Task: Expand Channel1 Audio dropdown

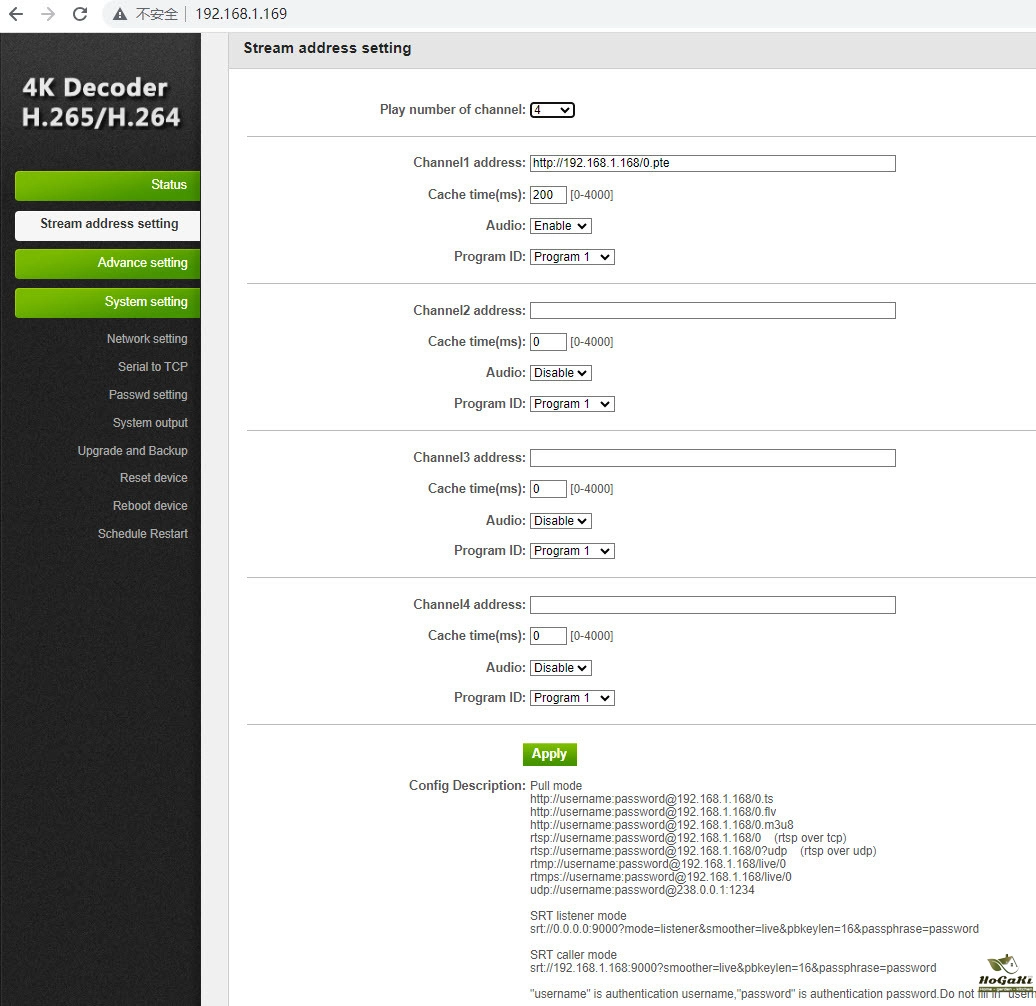Action: [x=561, y=226]
